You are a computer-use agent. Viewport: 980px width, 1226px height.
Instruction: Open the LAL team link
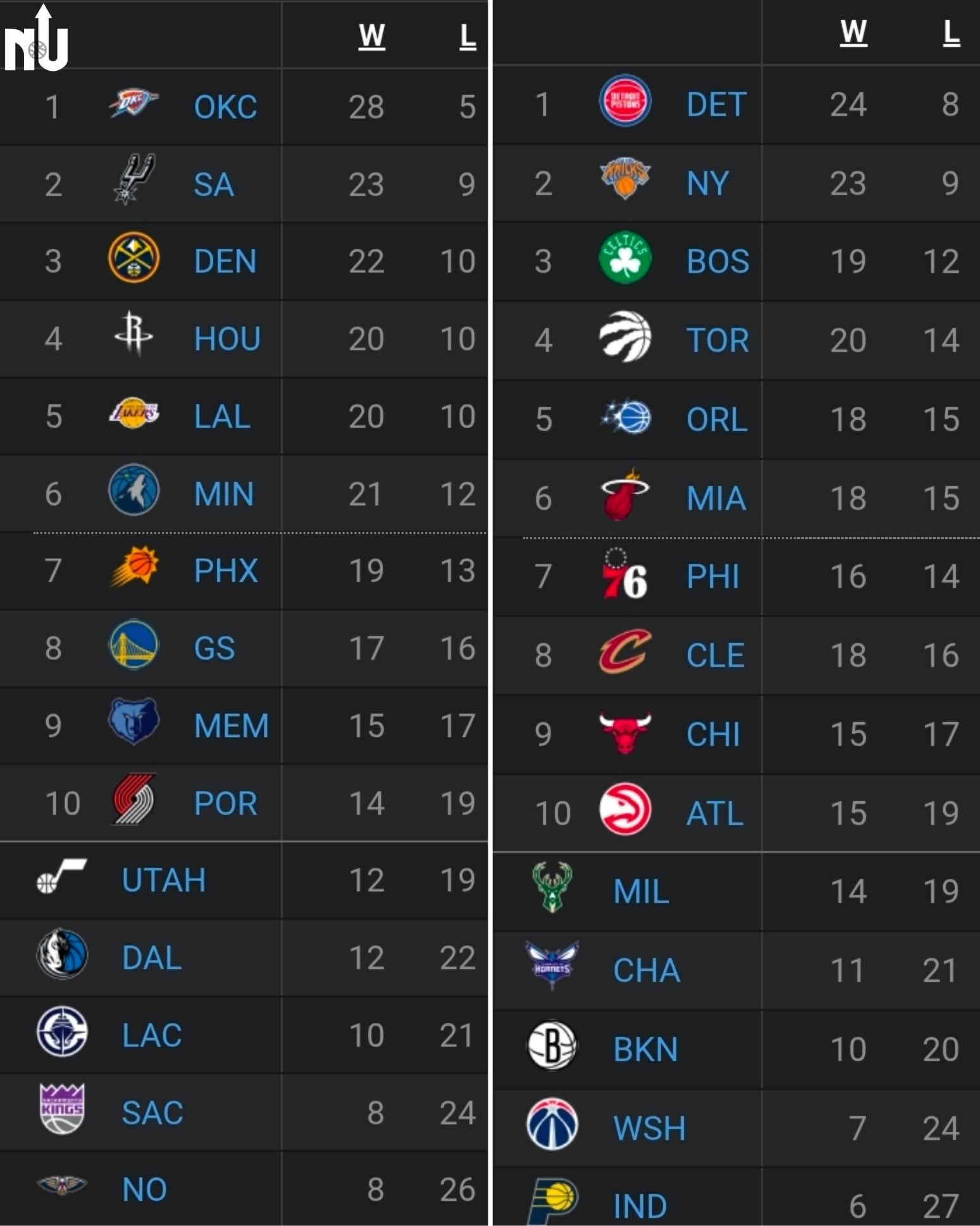(x=222, y=416)
